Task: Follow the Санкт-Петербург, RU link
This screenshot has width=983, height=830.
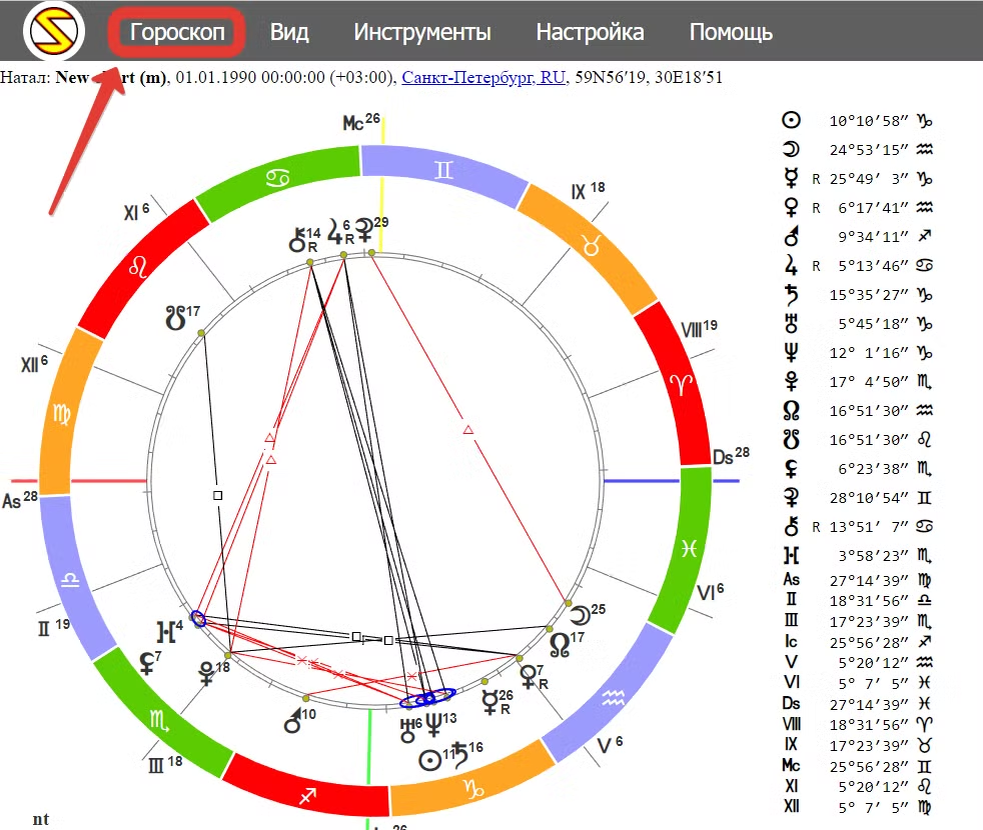Action: coord(483,77)
